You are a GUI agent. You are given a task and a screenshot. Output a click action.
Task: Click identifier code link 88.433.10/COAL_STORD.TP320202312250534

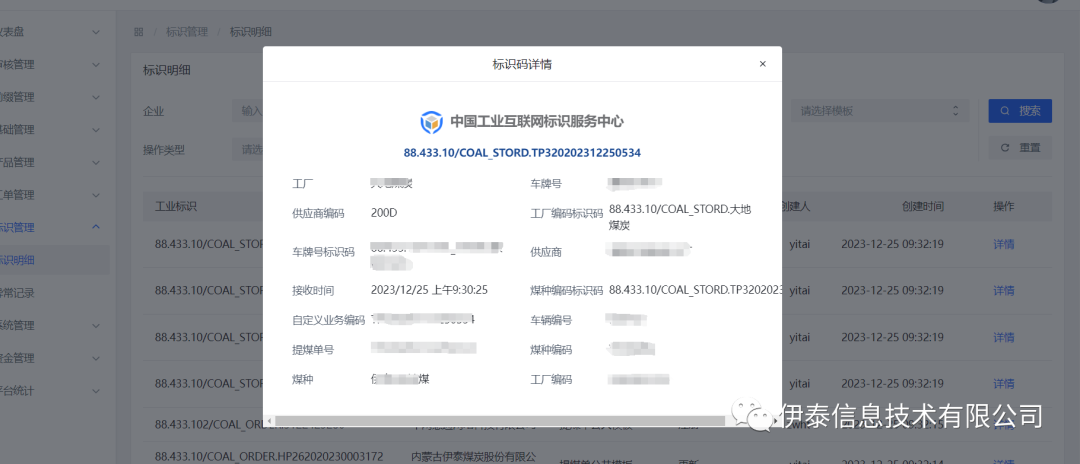(x=522, y=153)
